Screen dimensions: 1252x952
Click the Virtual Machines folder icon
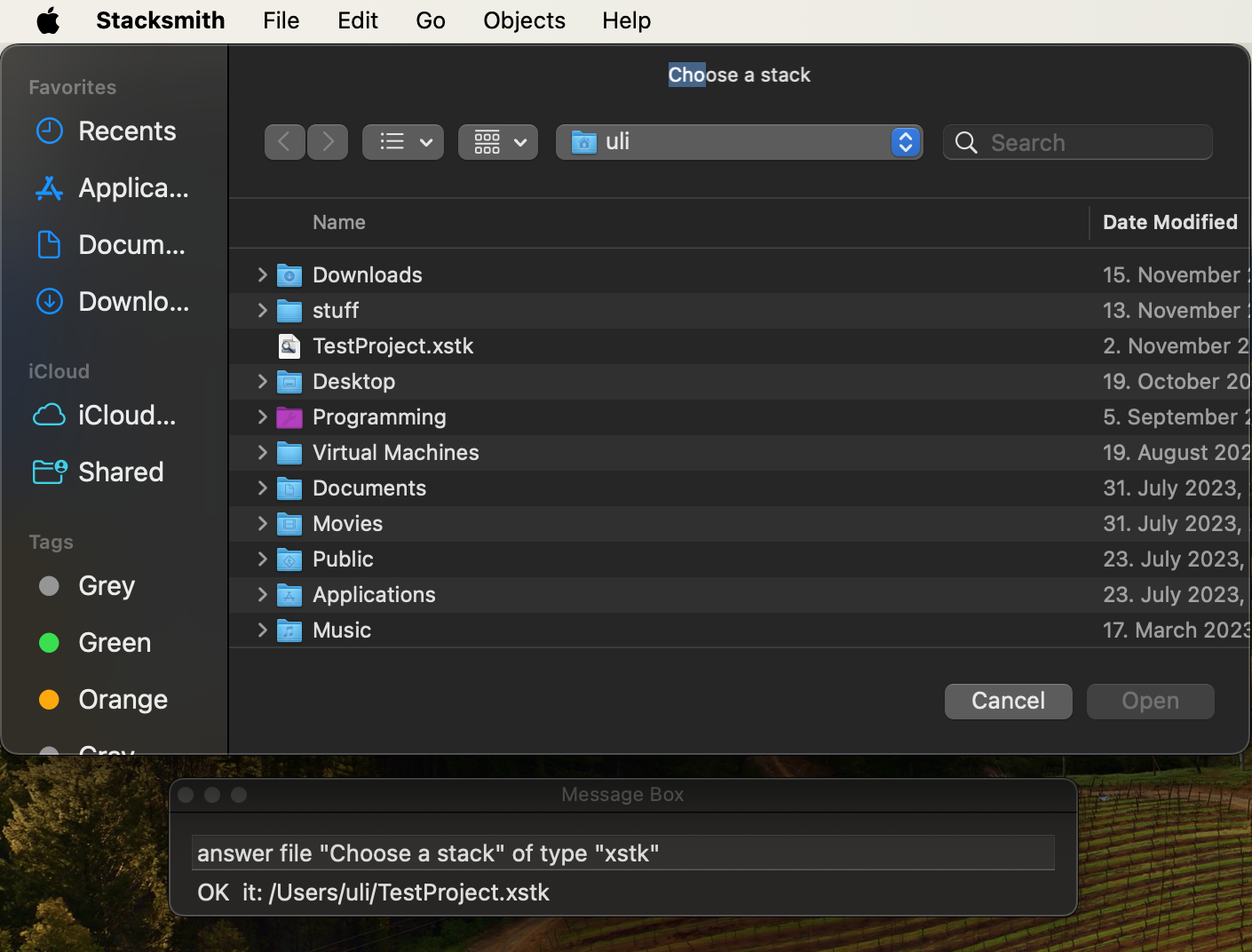(289, 453)
